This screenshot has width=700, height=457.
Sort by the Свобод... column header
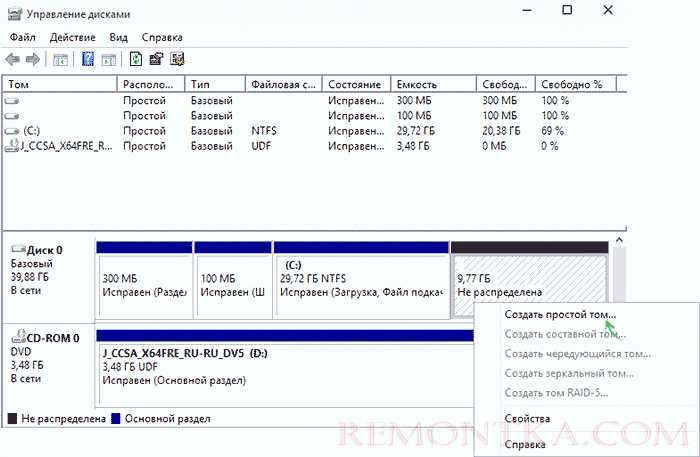(x=506, y=84)
